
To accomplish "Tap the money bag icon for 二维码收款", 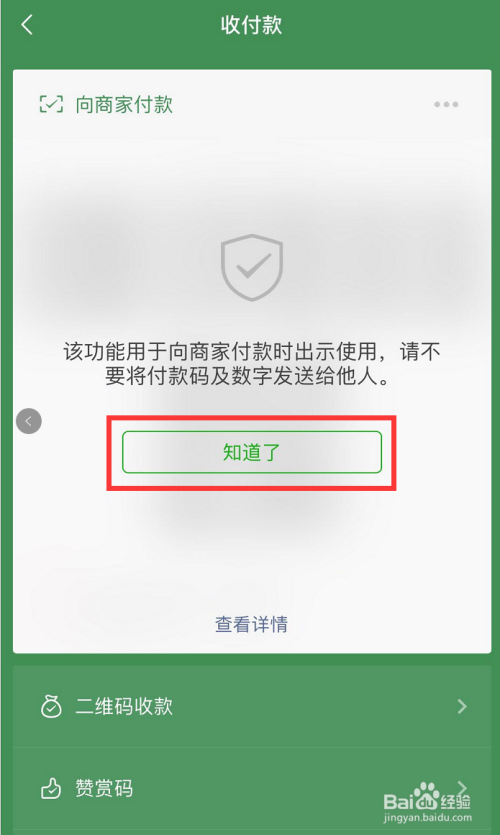I will coord(52,707).
